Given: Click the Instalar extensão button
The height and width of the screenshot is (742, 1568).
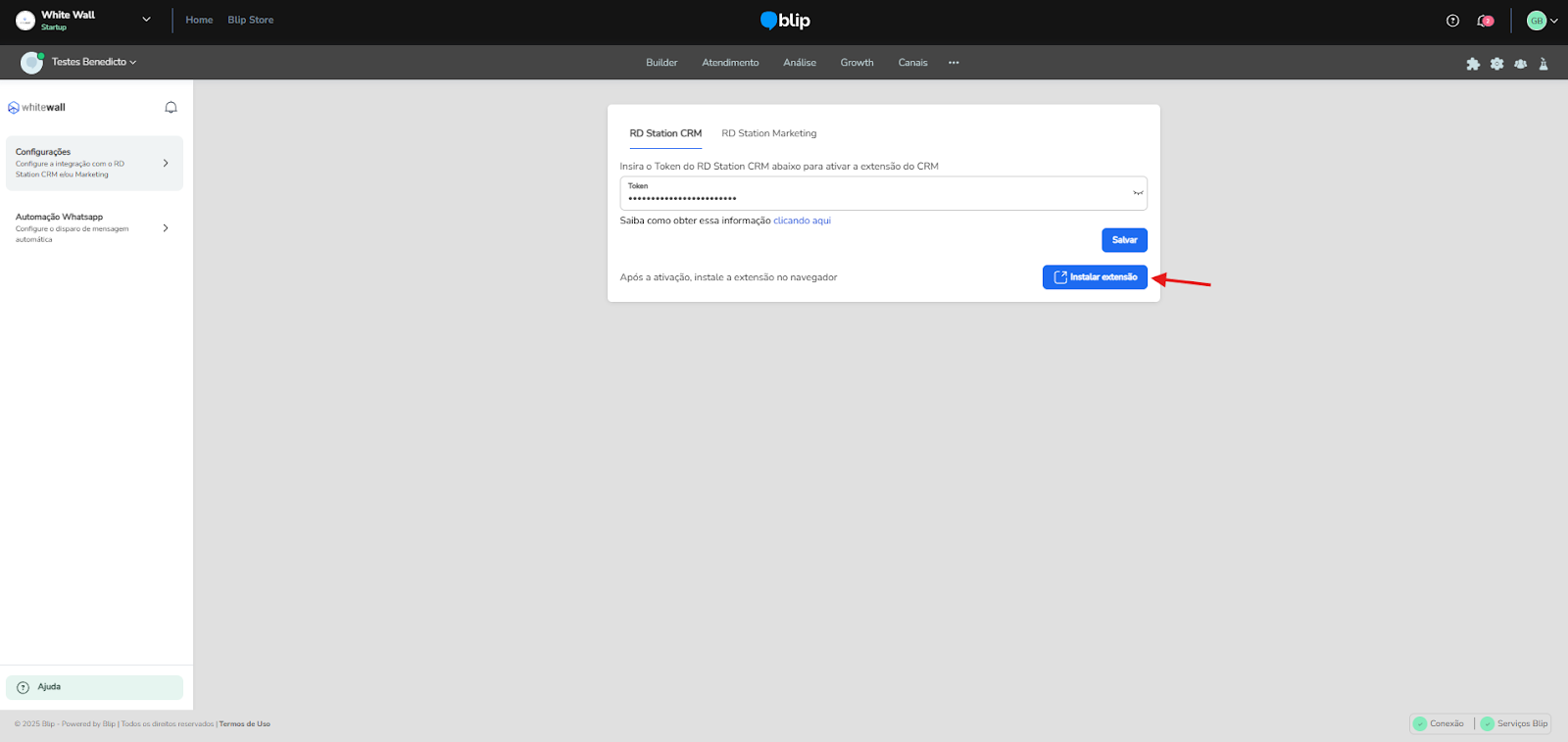Looking at the screenshot, I should click(x=1095, y=277).
